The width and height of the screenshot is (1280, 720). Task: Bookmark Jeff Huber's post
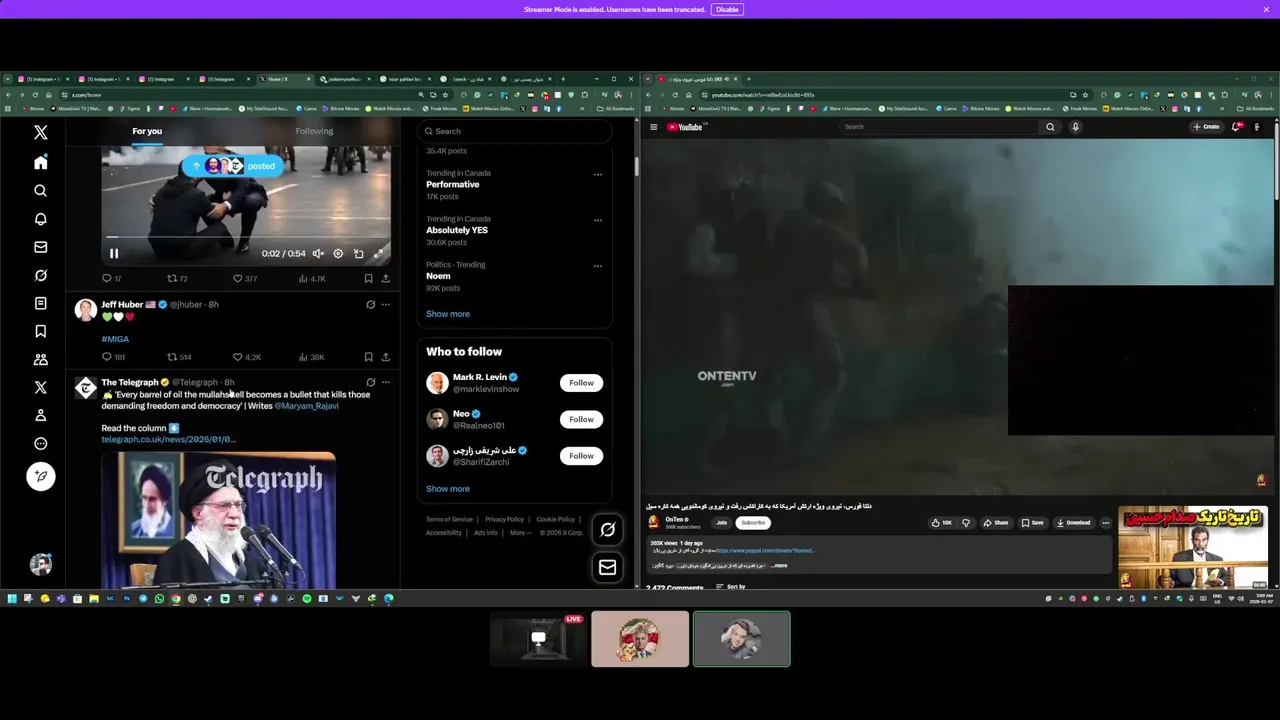pyautogui.click(x=368, y=357)
